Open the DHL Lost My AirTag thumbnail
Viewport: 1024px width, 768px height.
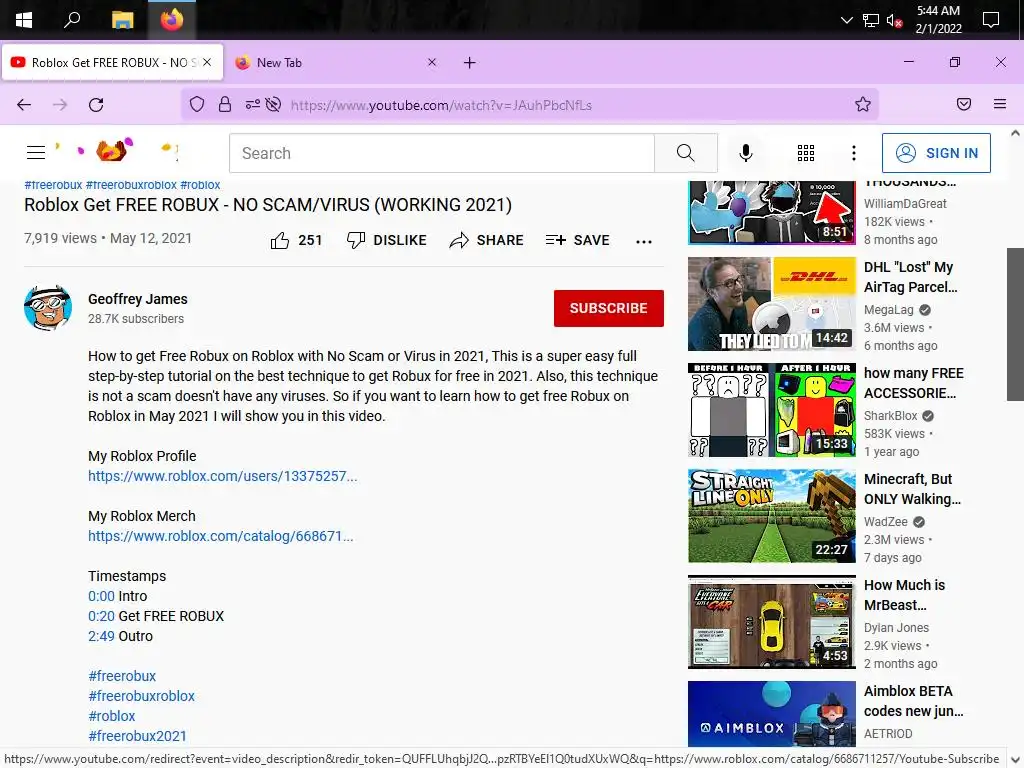772,304
